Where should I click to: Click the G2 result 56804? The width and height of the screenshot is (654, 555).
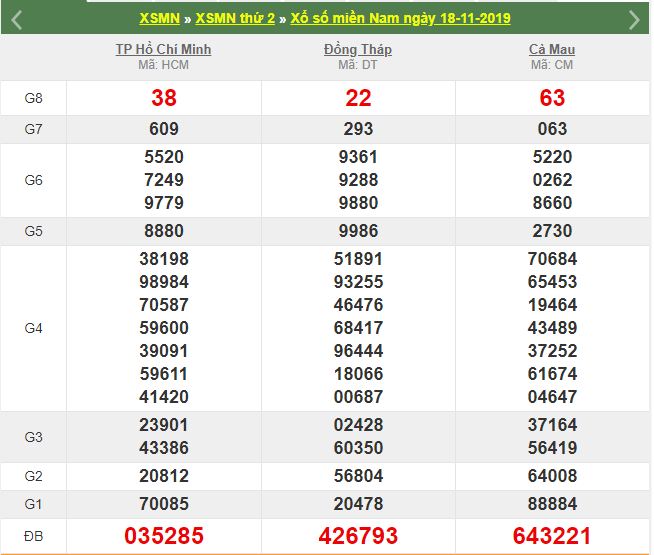point(358,477)
